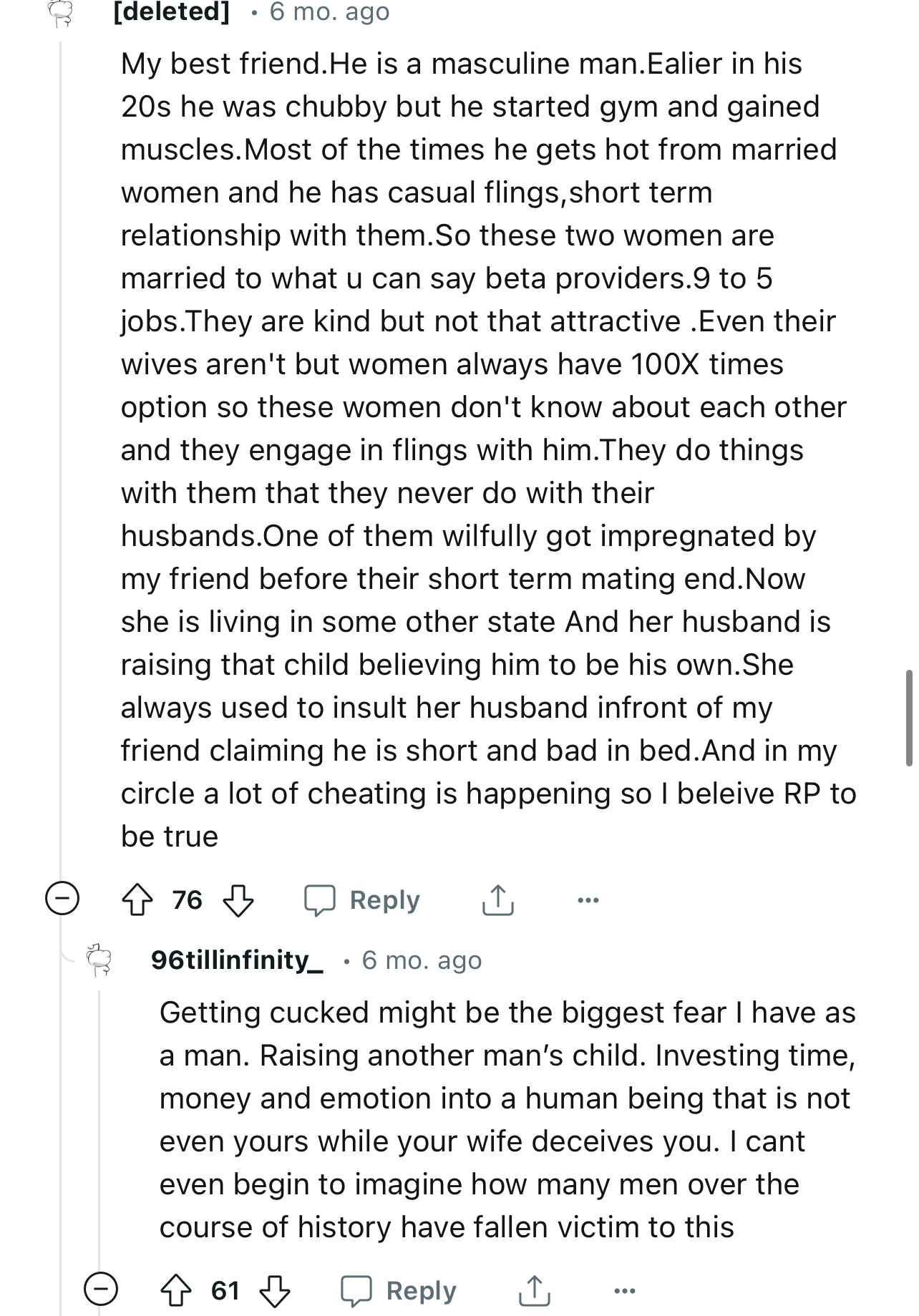Reply to the deleted user's comment
This screenshot has height=1316, width=919.
pos(362,900)
